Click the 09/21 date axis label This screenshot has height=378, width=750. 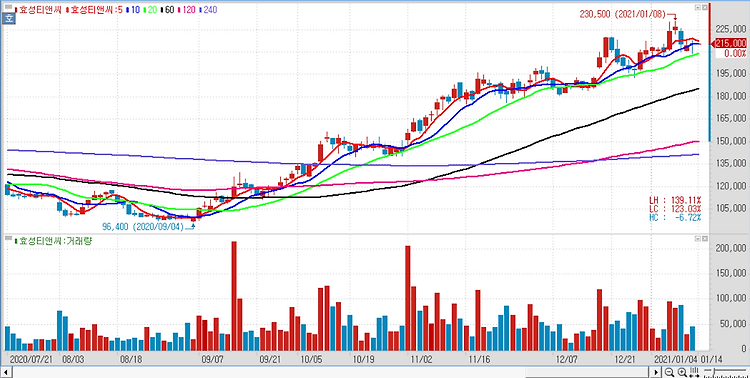[270, 358]
